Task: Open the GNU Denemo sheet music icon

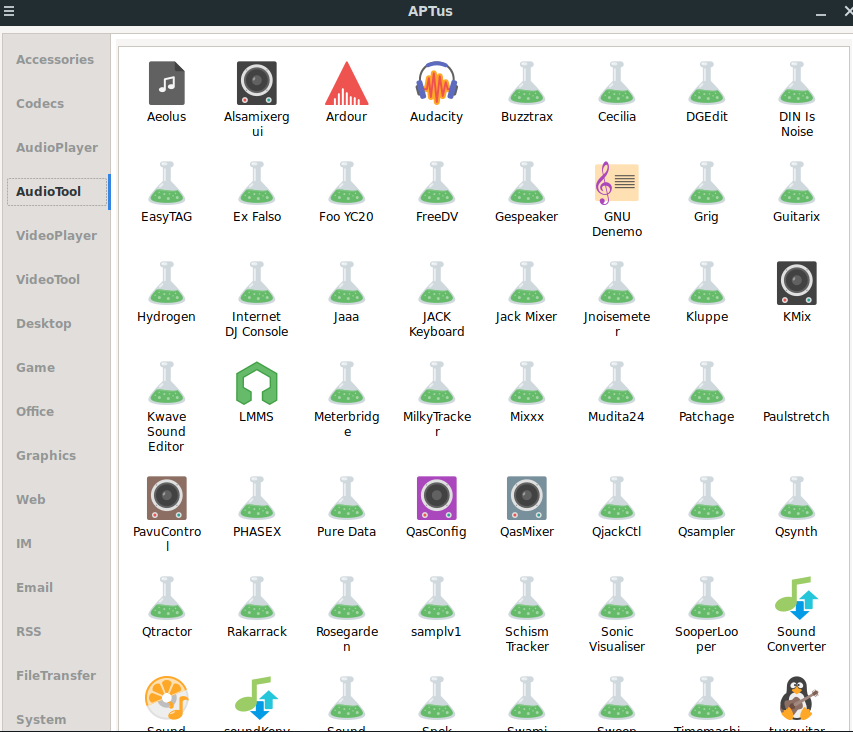Action: (616, 183)
